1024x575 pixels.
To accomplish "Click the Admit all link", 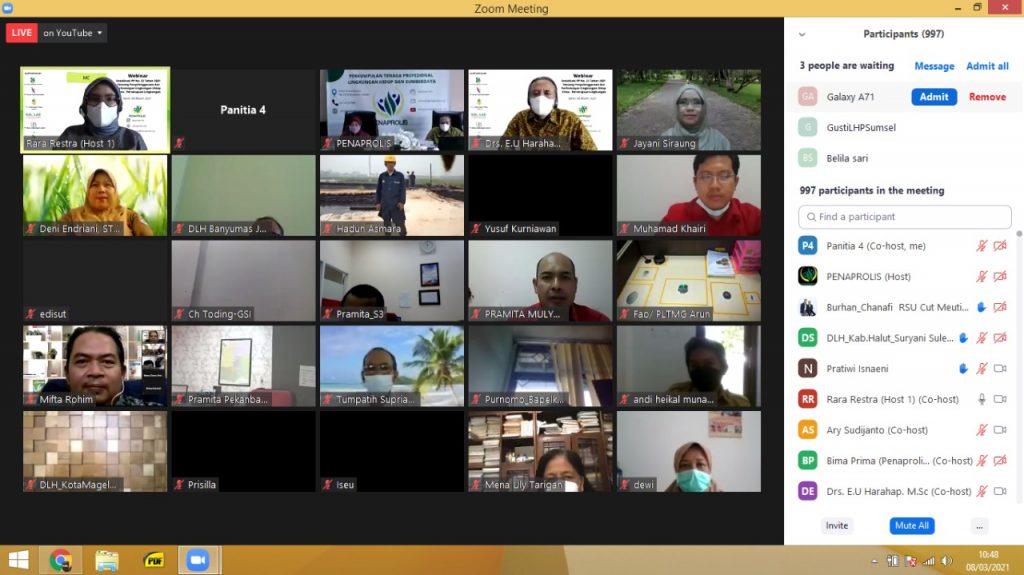I will (987, 66).
